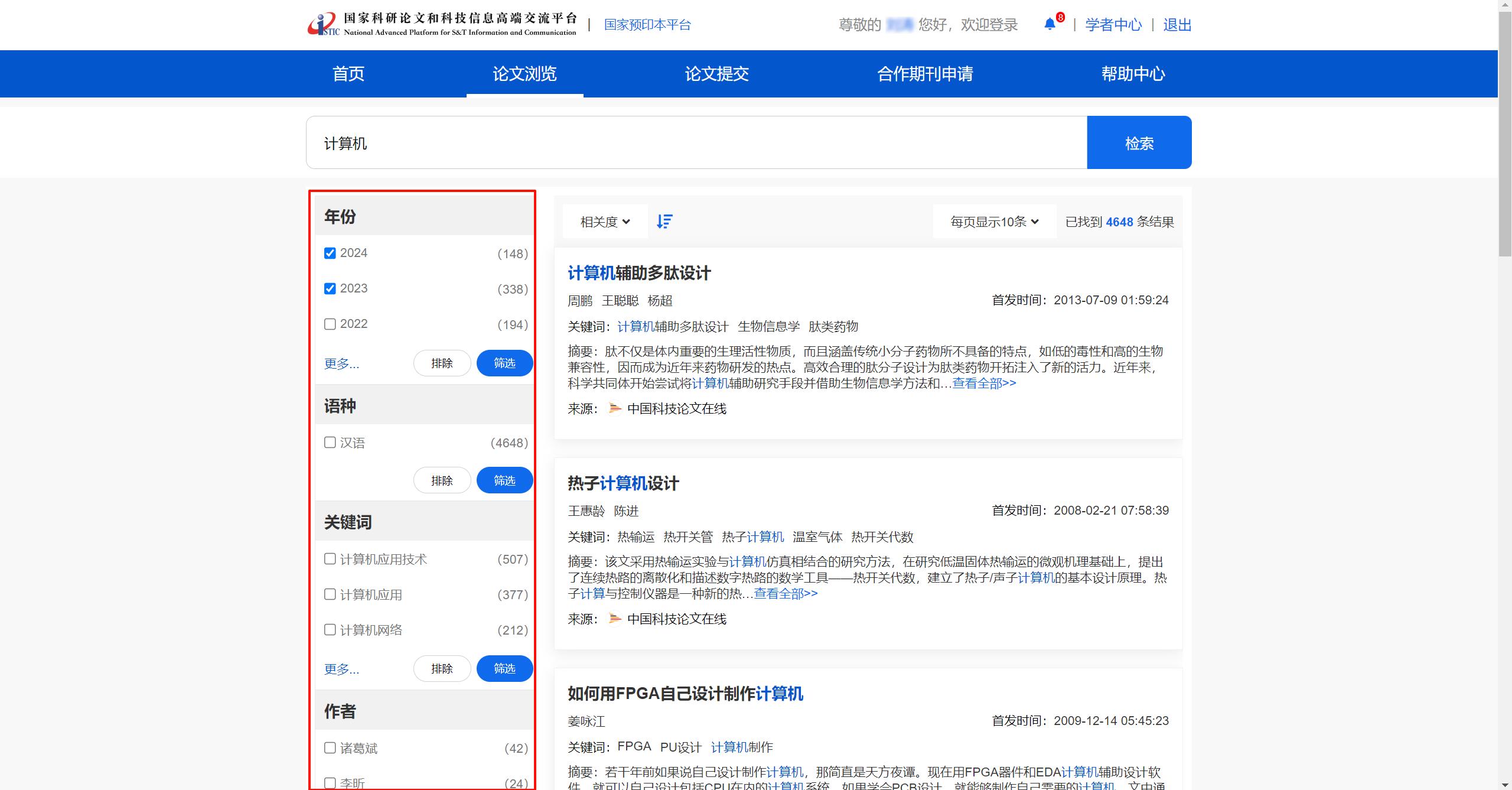
Task: Click the page vertical scrollbar thumb
Action: tap(1505, 134)
